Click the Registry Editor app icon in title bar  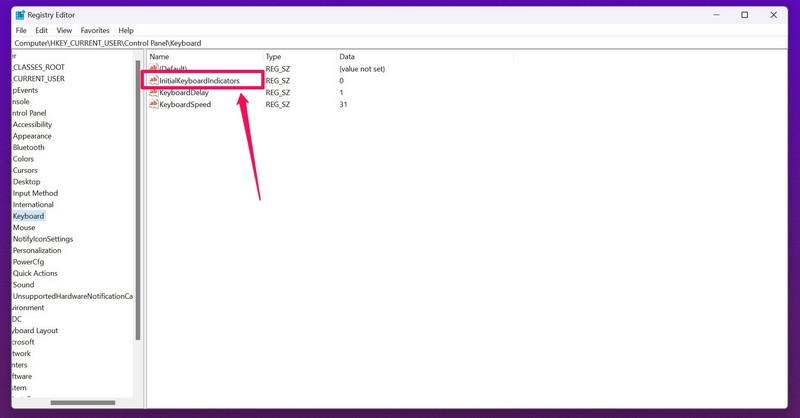[x=19, y=15]
